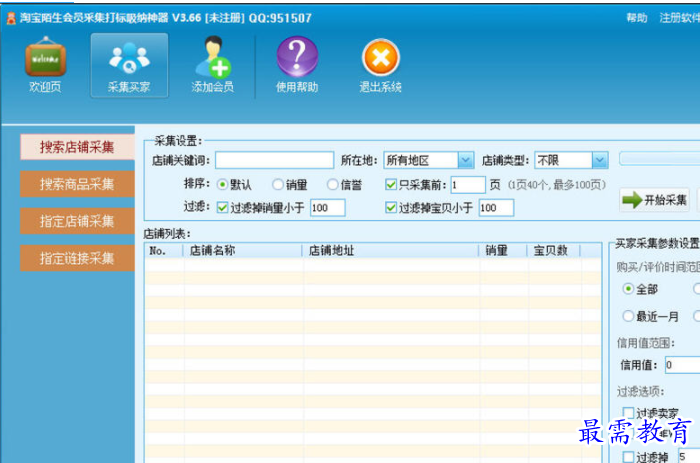
Task: Click the collection progress bar
Action: pos(659,159)
